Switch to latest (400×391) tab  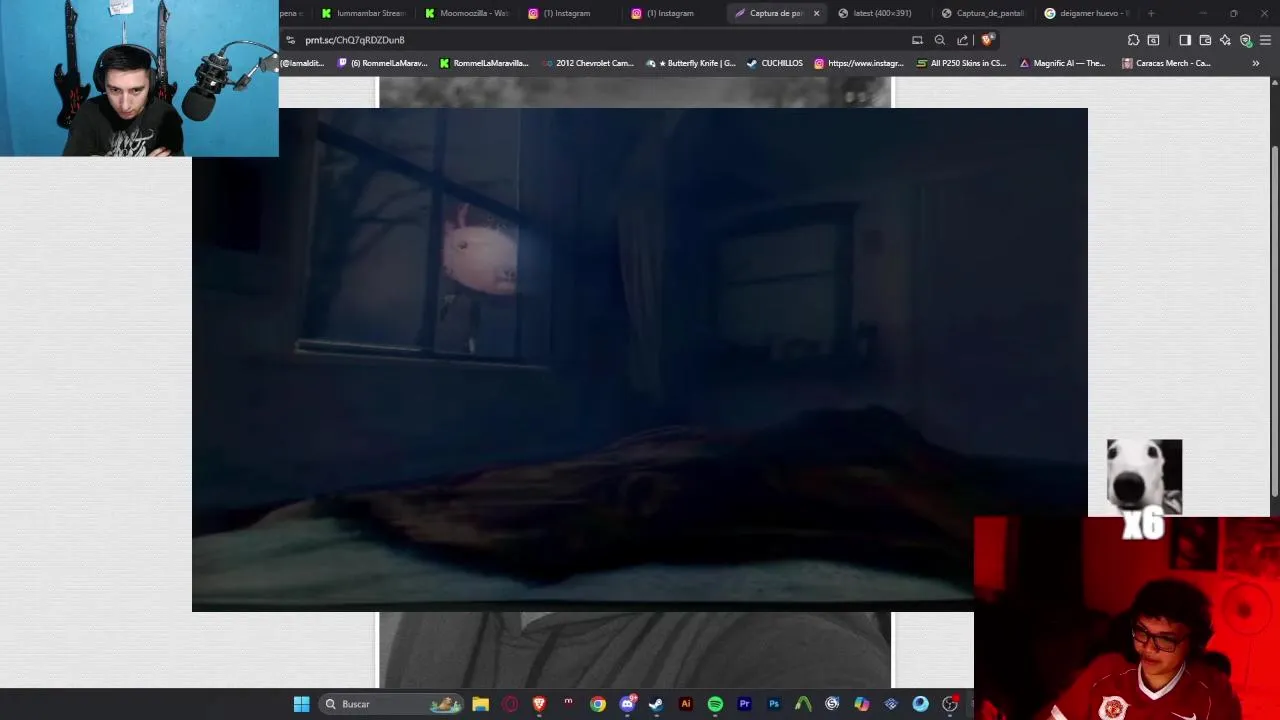pyautogui.click(x=880, y=13)
